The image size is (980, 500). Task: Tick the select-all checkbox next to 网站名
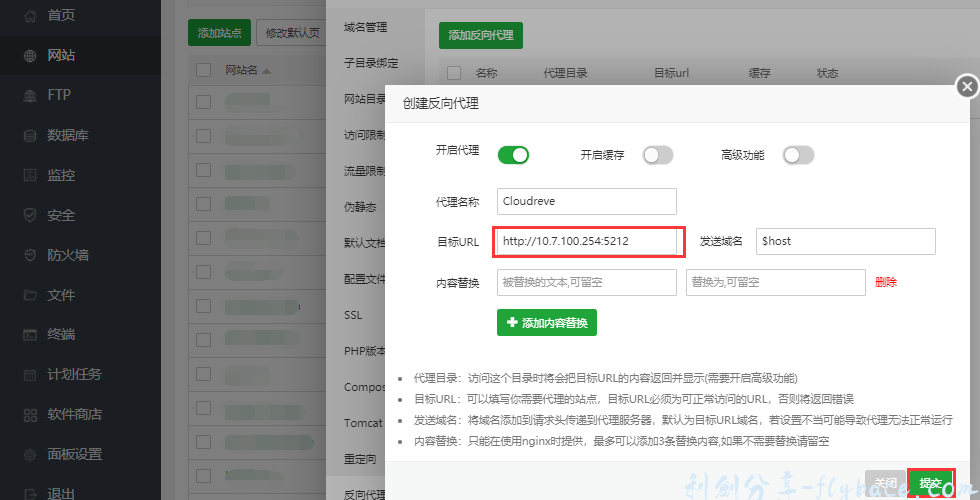pos(204,70)
